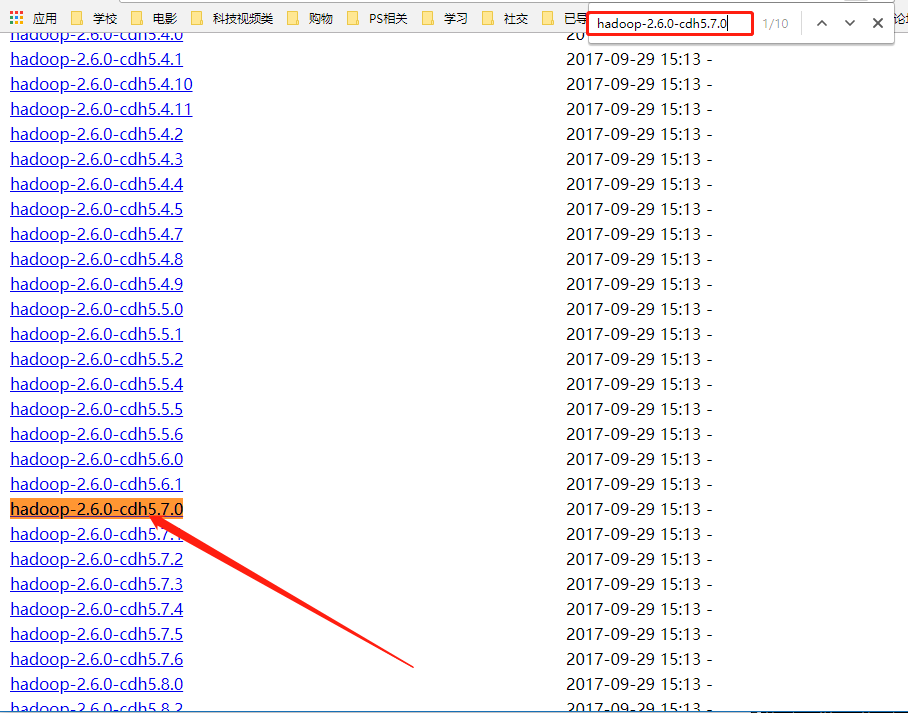Screen dimensions: 908x713
Task: Open the hadoop-2.6.0-cdh5.7.3 link
Action: click(96, 584)
